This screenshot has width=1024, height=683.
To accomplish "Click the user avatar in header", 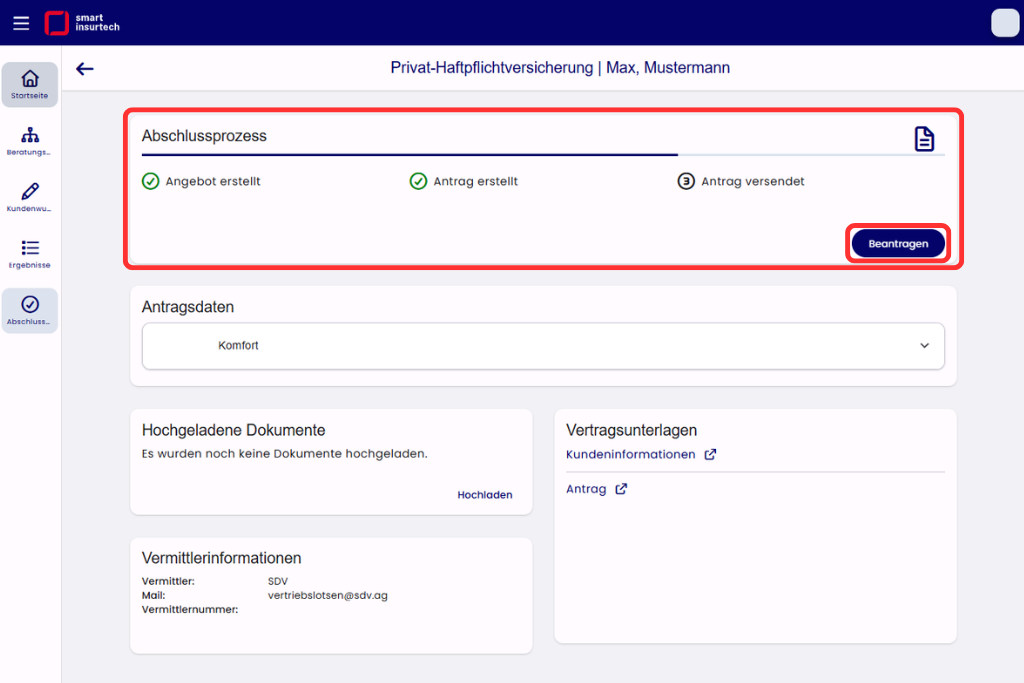I will point(1004,23).
